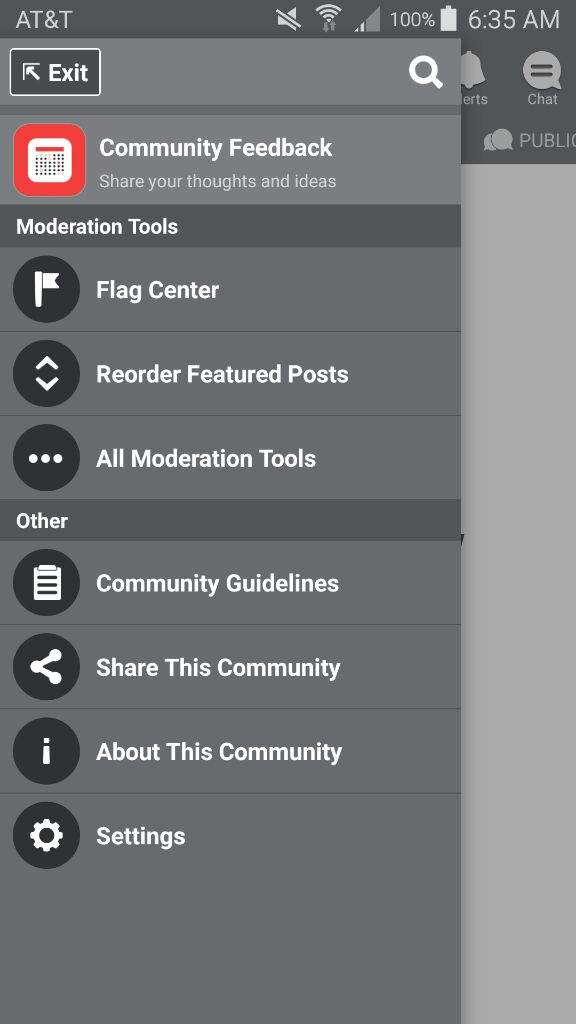Tap the About This Community info icon
The width and height of the screenshot is (576, 1024).
click(46, 751)
